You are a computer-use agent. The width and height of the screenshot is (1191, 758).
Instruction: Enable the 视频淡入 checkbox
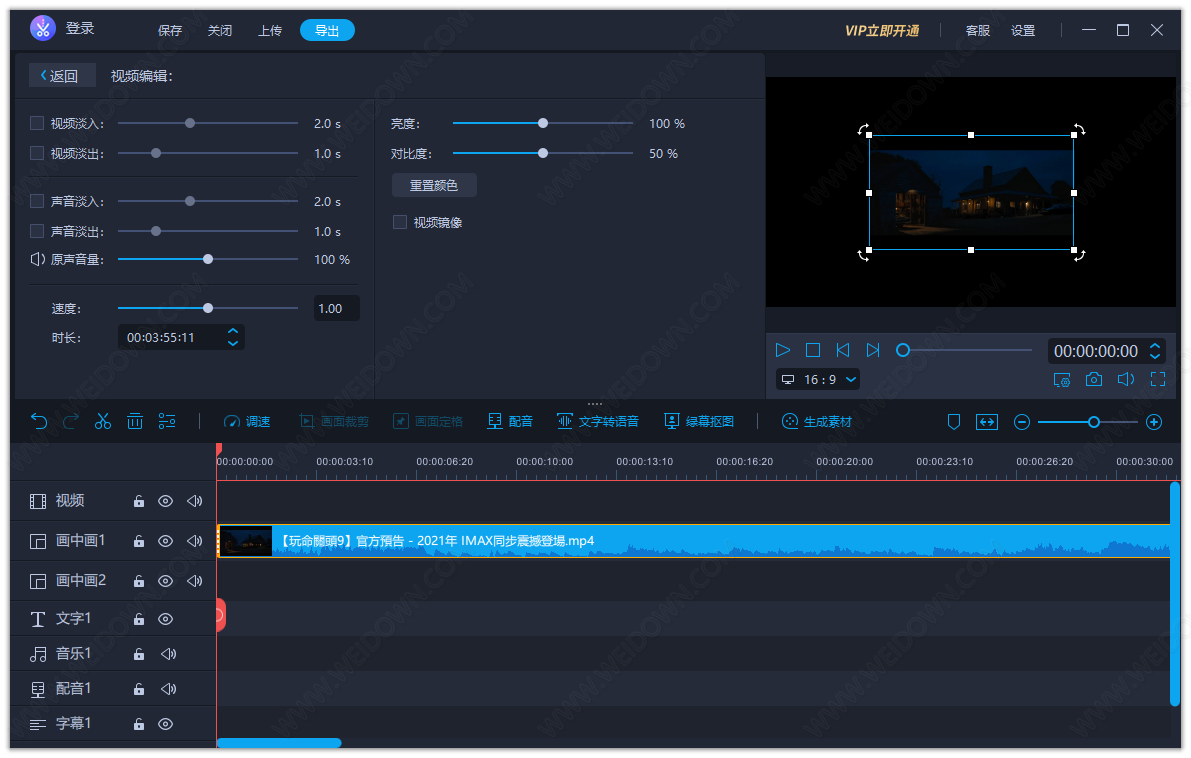[37, 123]
